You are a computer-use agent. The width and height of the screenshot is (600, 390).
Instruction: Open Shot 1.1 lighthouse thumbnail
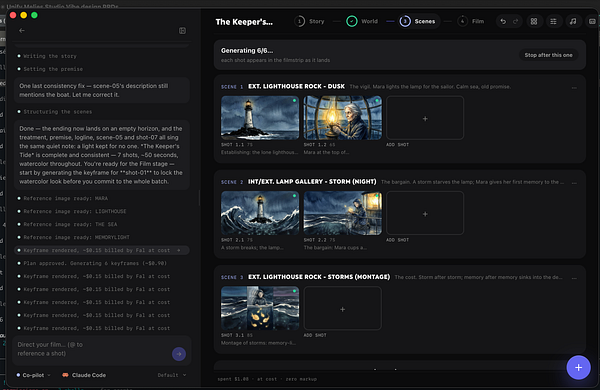(x=260, y=118)
